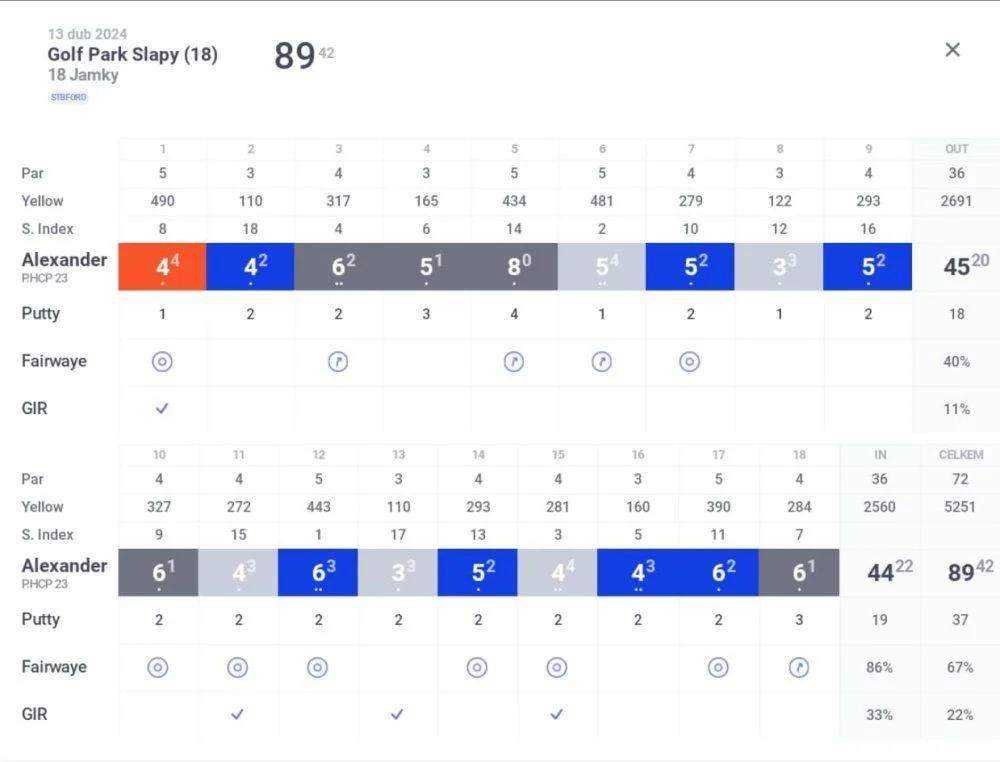Select the orange hole 1 score cell
1000x762 pixels.
pyautogui.click(x=162, y=267)
